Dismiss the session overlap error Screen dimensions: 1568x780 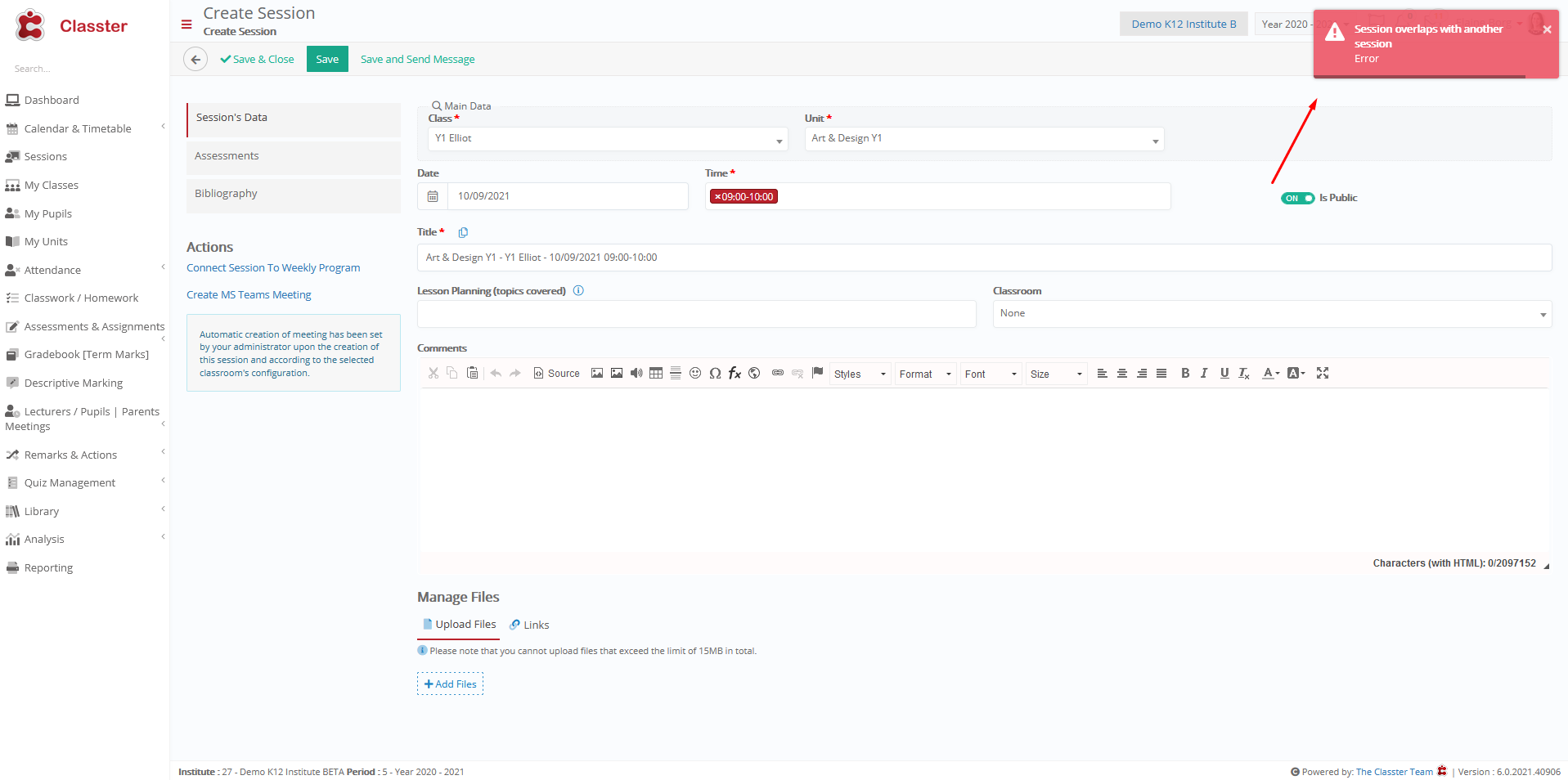1547,29
